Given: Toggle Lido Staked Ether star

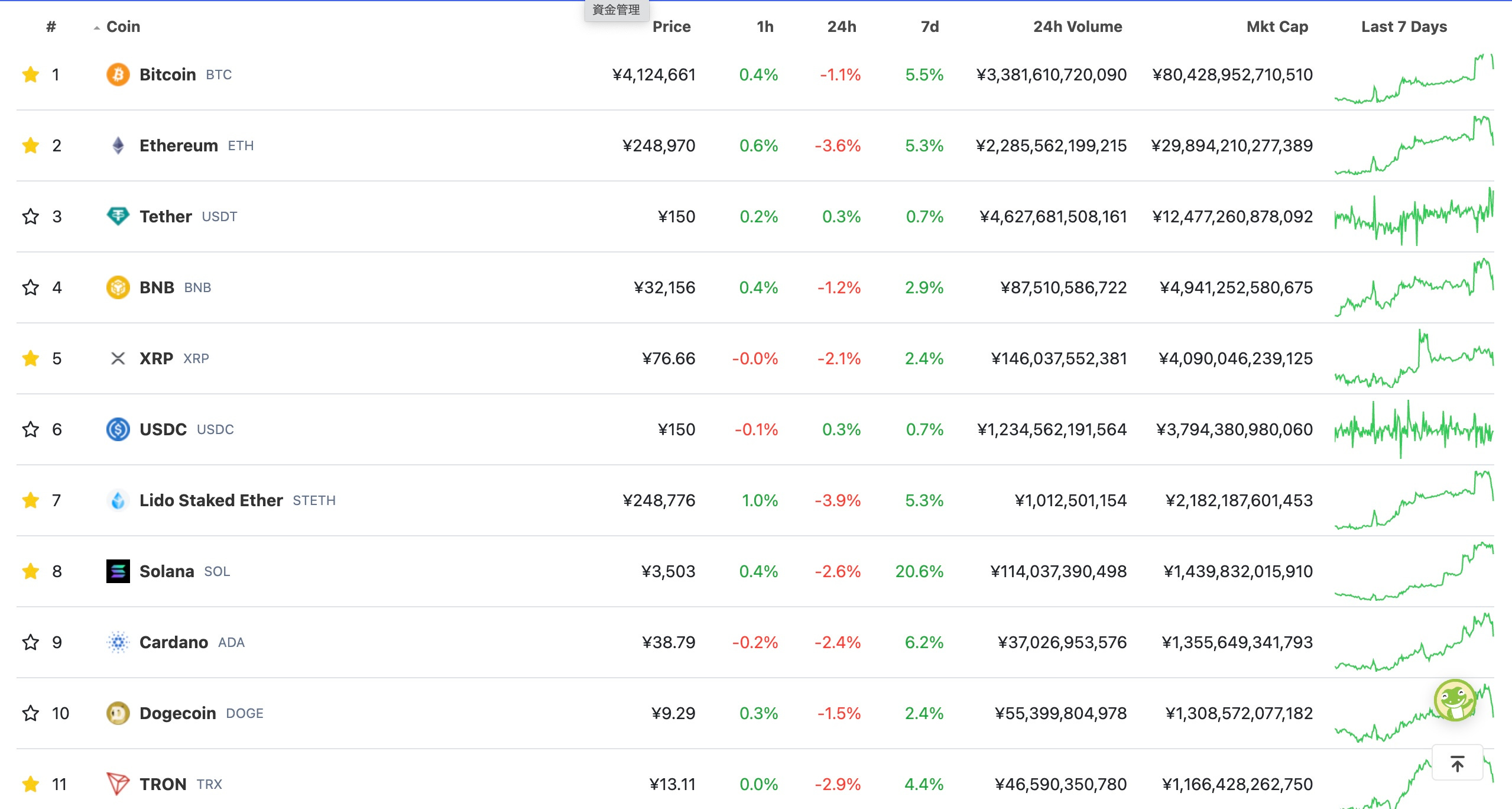Looking at the screenshot, I should (x=31, y=500).
